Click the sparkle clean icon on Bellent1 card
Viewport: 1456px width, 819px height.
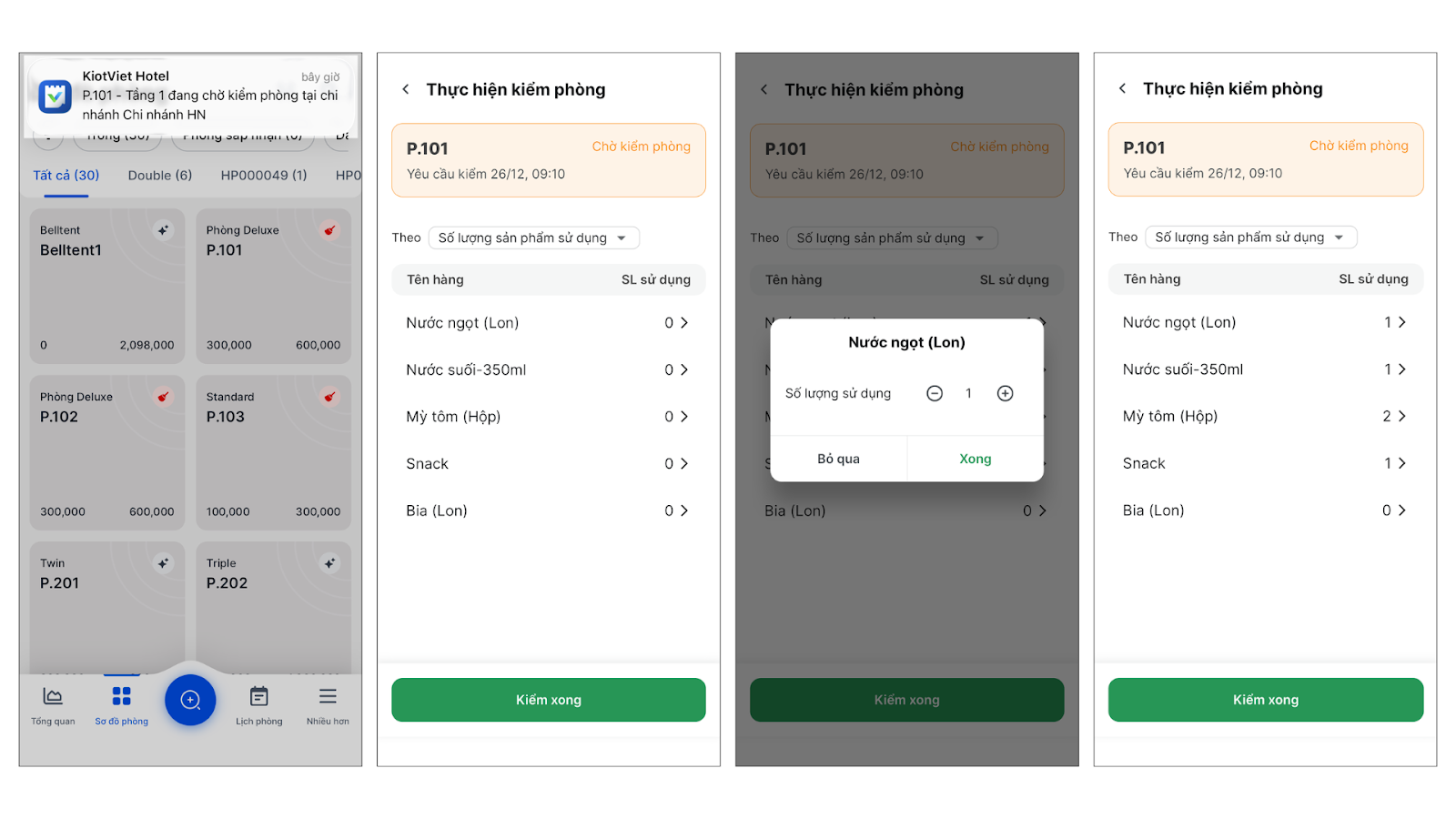pyautogui.click(x=163, y=230)
